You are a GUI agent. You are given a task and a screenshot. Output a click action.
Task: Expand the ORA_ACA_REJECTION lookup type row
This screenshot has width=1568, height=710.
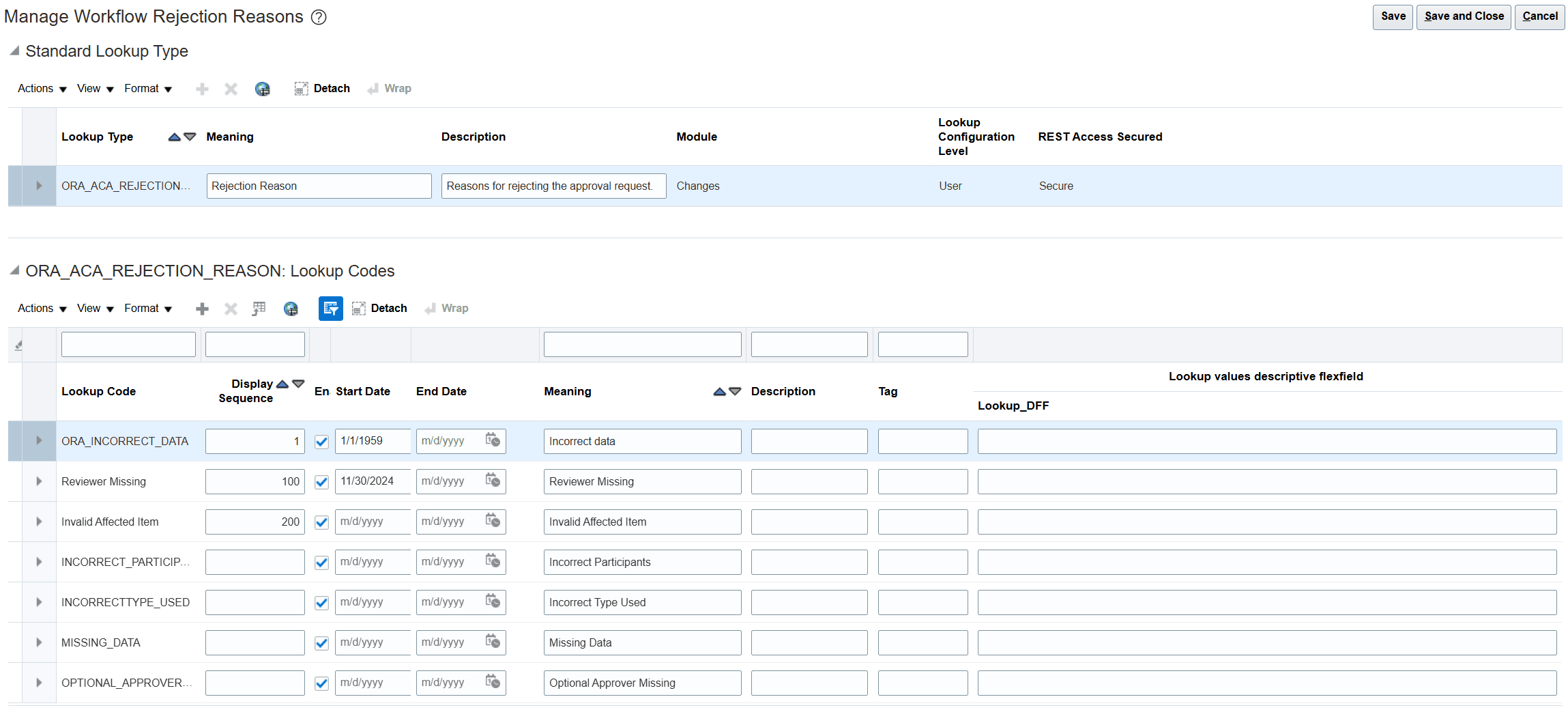[x=39, y=186]
